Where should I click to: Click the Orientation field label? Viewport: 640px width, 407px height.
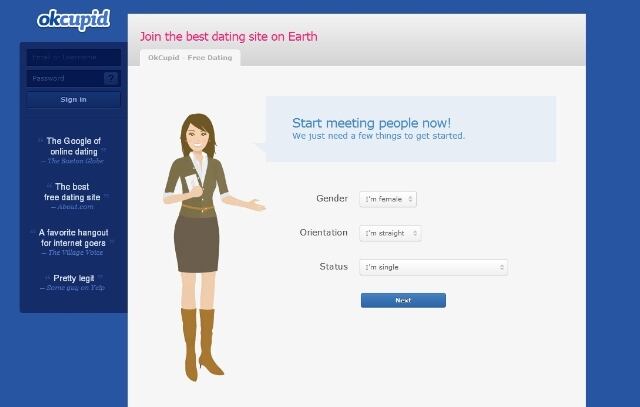pos(324,233)
